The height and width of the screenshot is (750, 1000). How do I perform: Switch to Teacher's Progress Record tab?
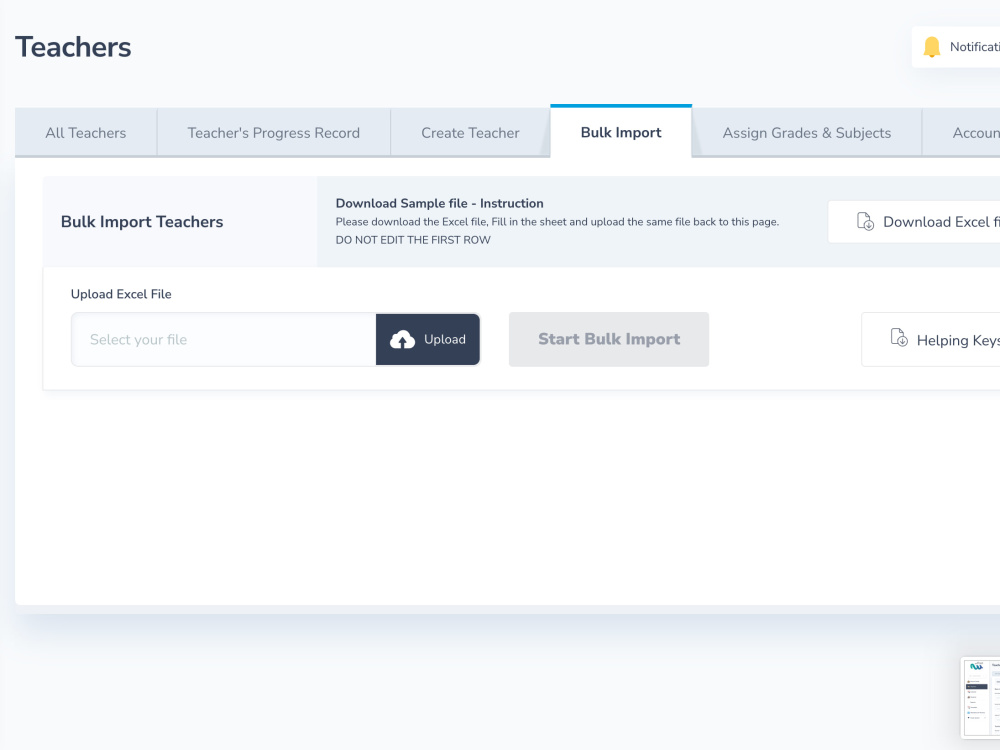274,133
